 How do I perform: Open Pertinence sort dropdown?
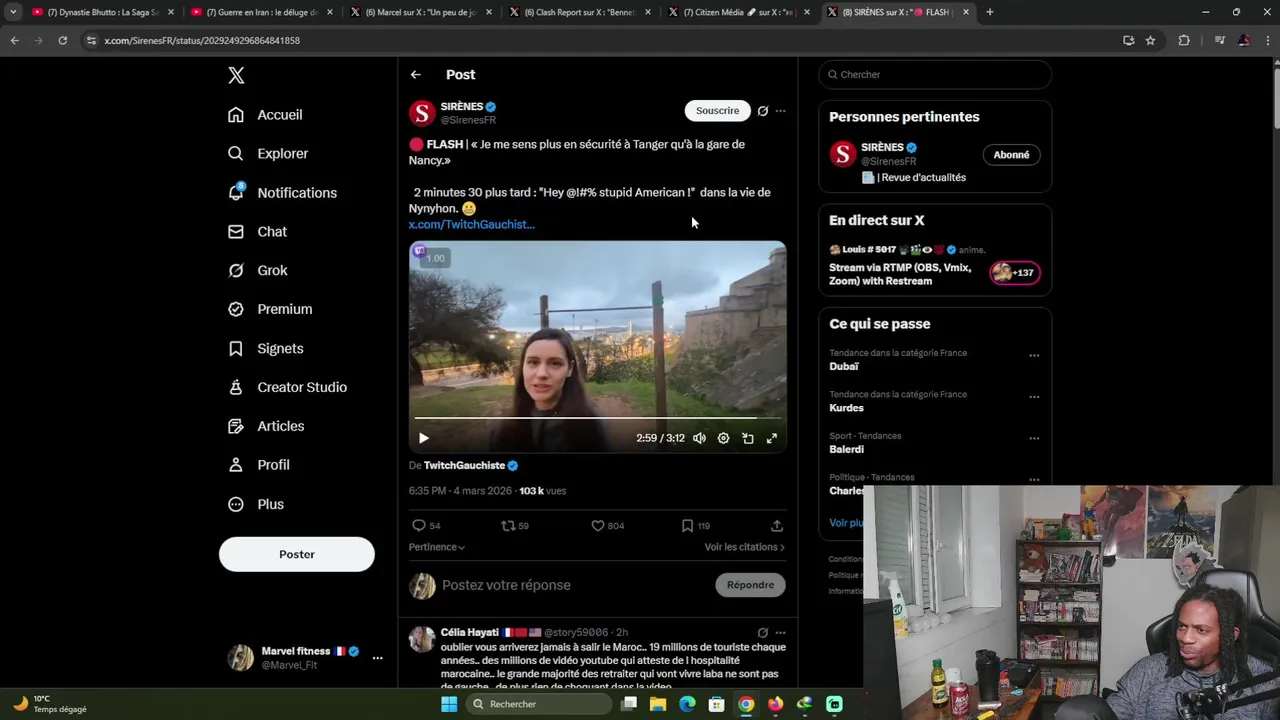click(x=437, y=547)
